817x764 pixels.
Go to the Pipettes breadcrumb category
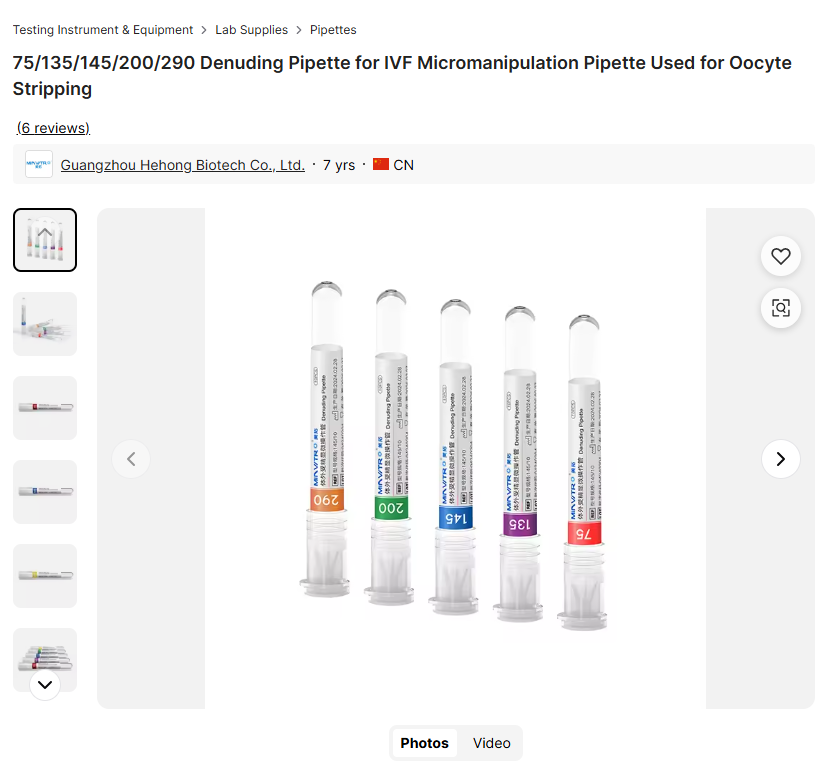(333, 30)
